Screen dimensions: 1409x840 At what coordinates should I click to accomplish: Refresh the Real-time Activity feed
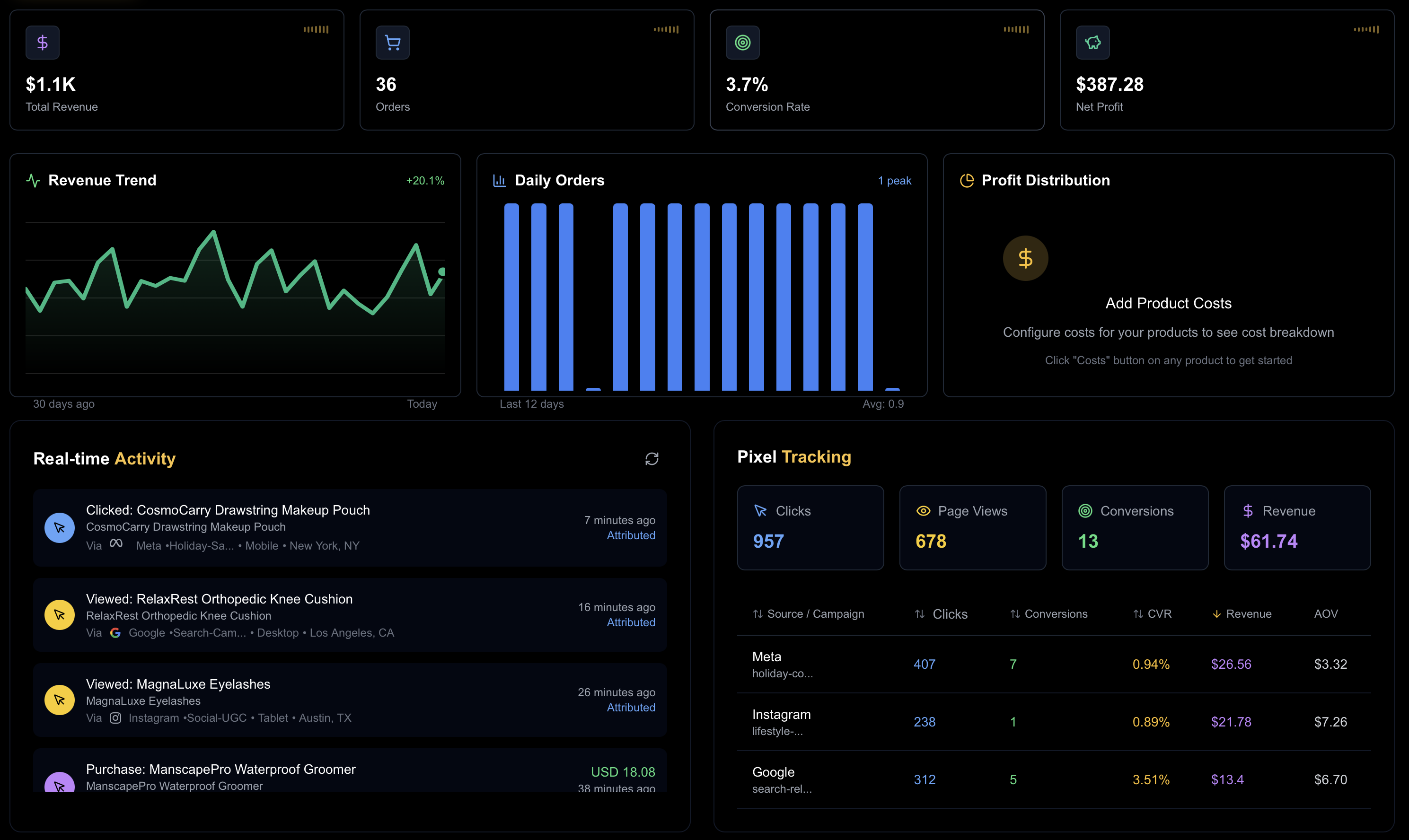click(x=652, y=458)
